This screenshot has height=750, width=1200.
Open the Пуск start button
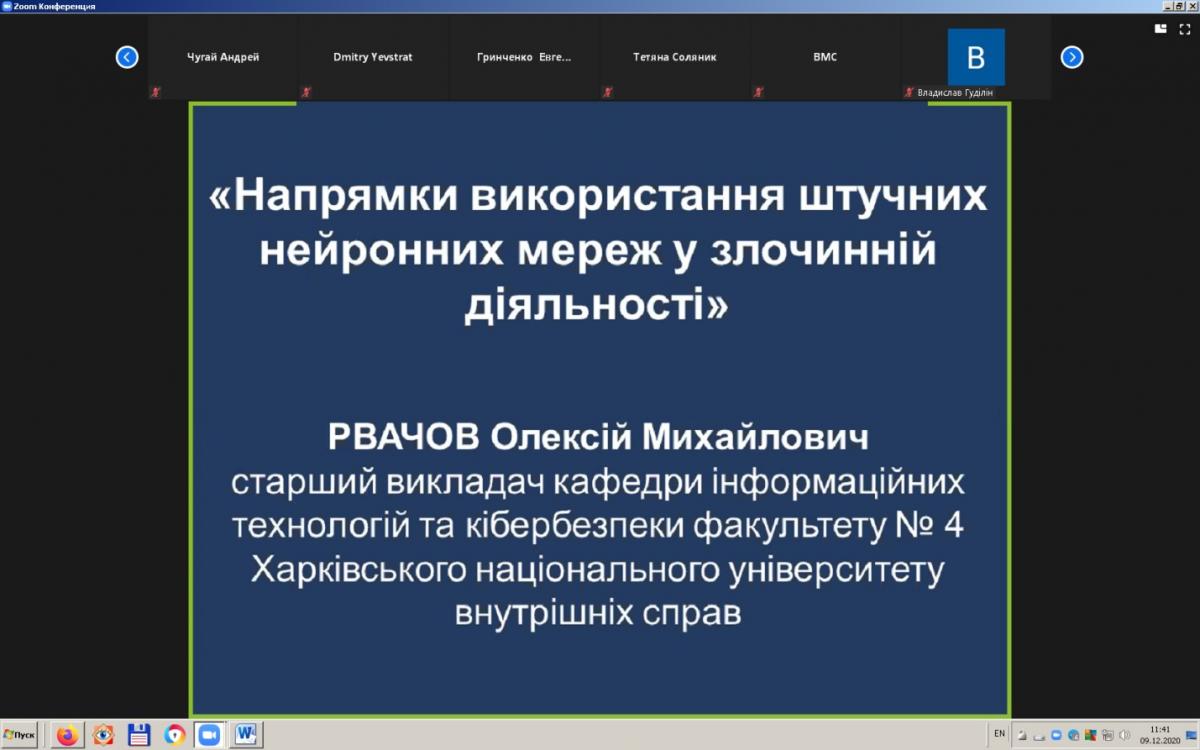21,735
